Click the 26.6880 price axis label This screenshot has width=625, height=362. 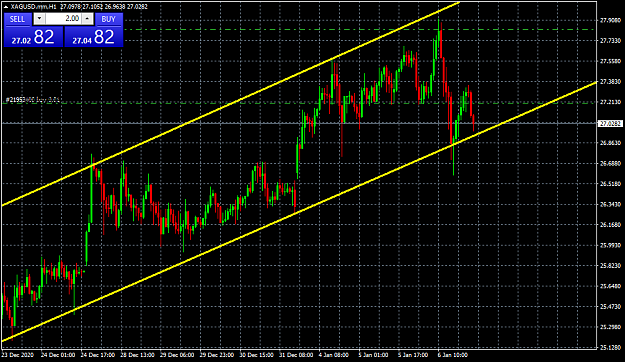[610, 163]
